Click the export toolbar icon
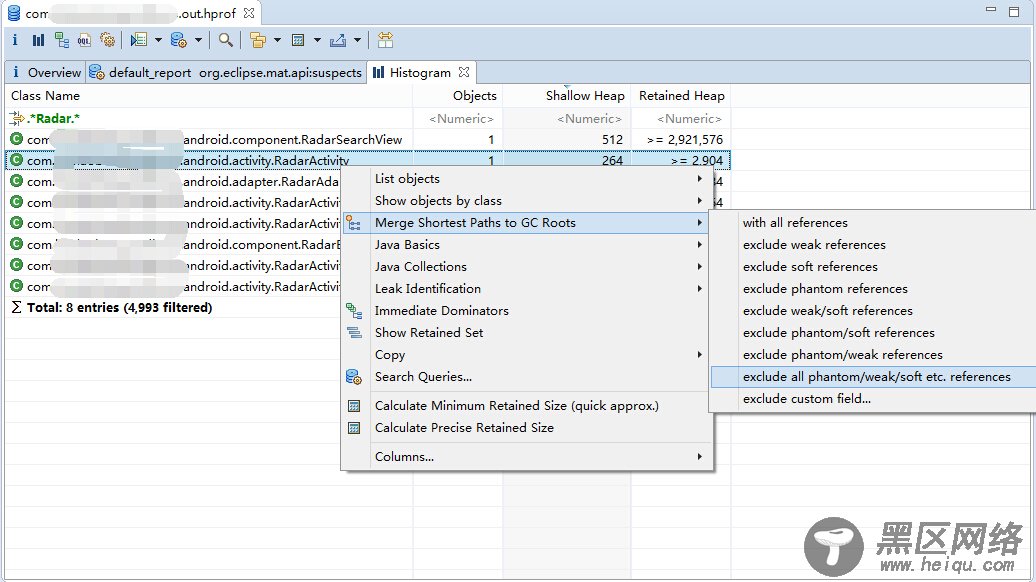 click(x=338, y=40)
